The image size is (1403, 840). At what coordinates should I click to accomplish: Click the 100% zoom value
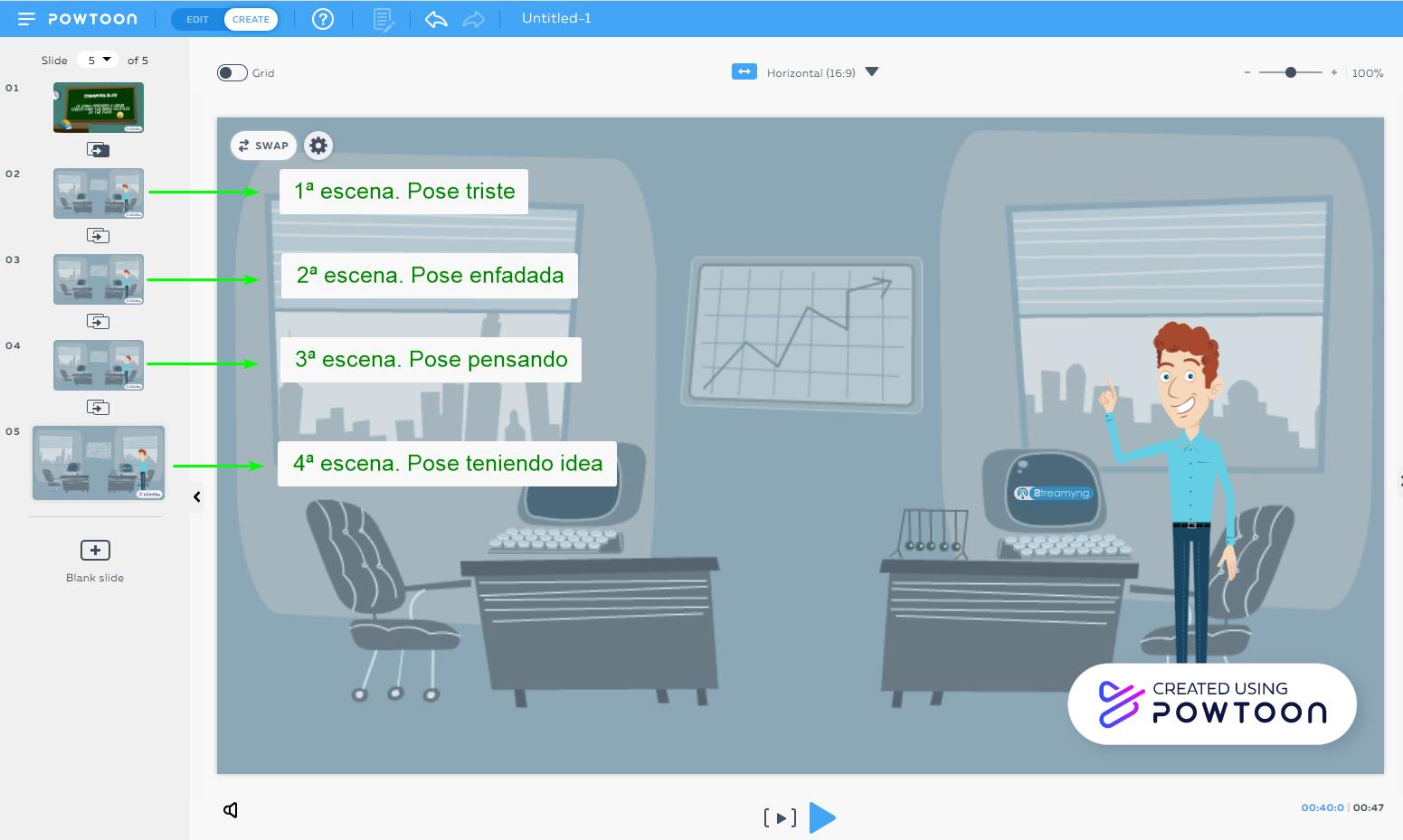point(1368,73)
